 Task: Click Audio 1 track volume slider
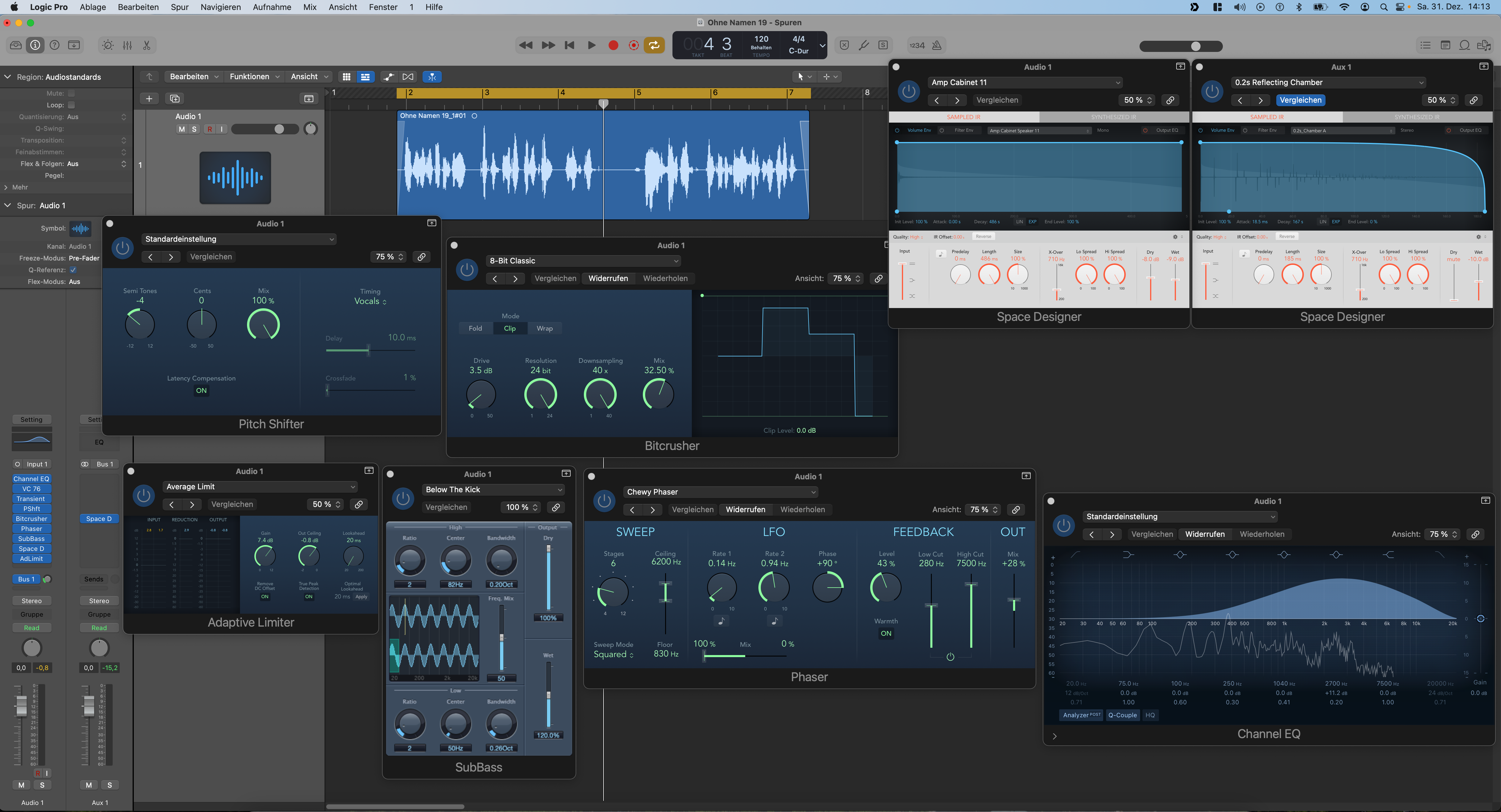coord(265,129)
